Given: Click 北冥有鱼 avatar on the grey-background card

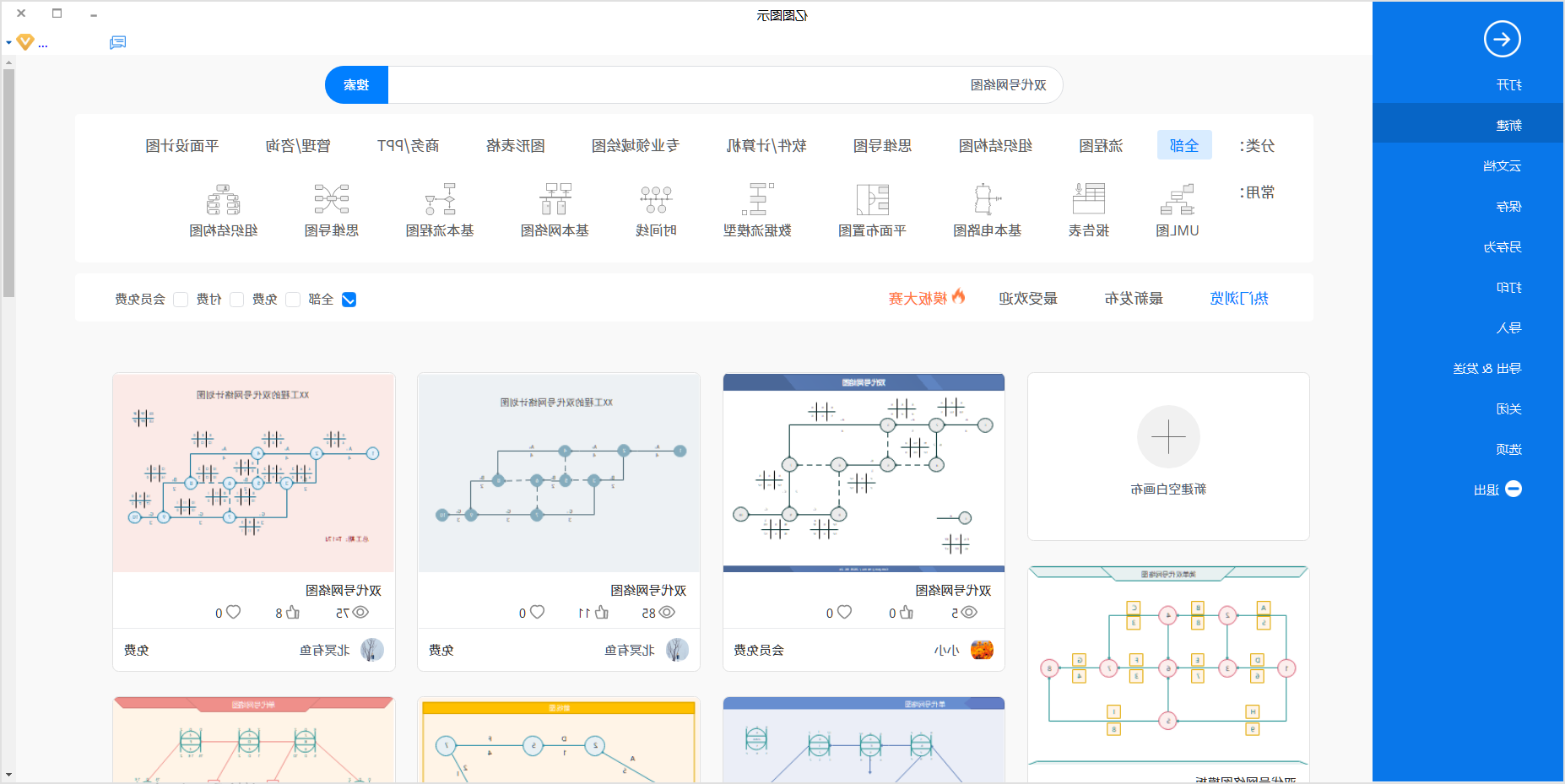Looking at the screenshot, I should pos(677,650).
